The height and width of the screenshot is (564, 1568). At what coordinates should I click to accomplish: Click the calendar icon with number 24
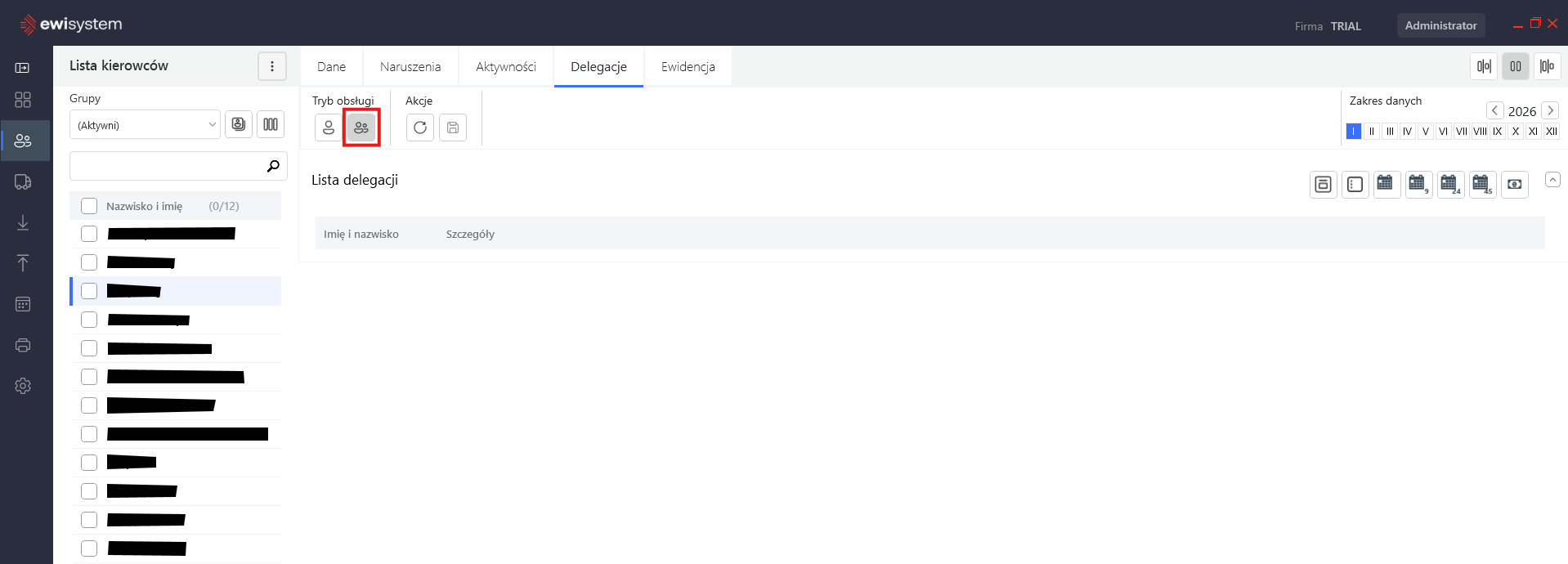click(x=1450, y=184)
